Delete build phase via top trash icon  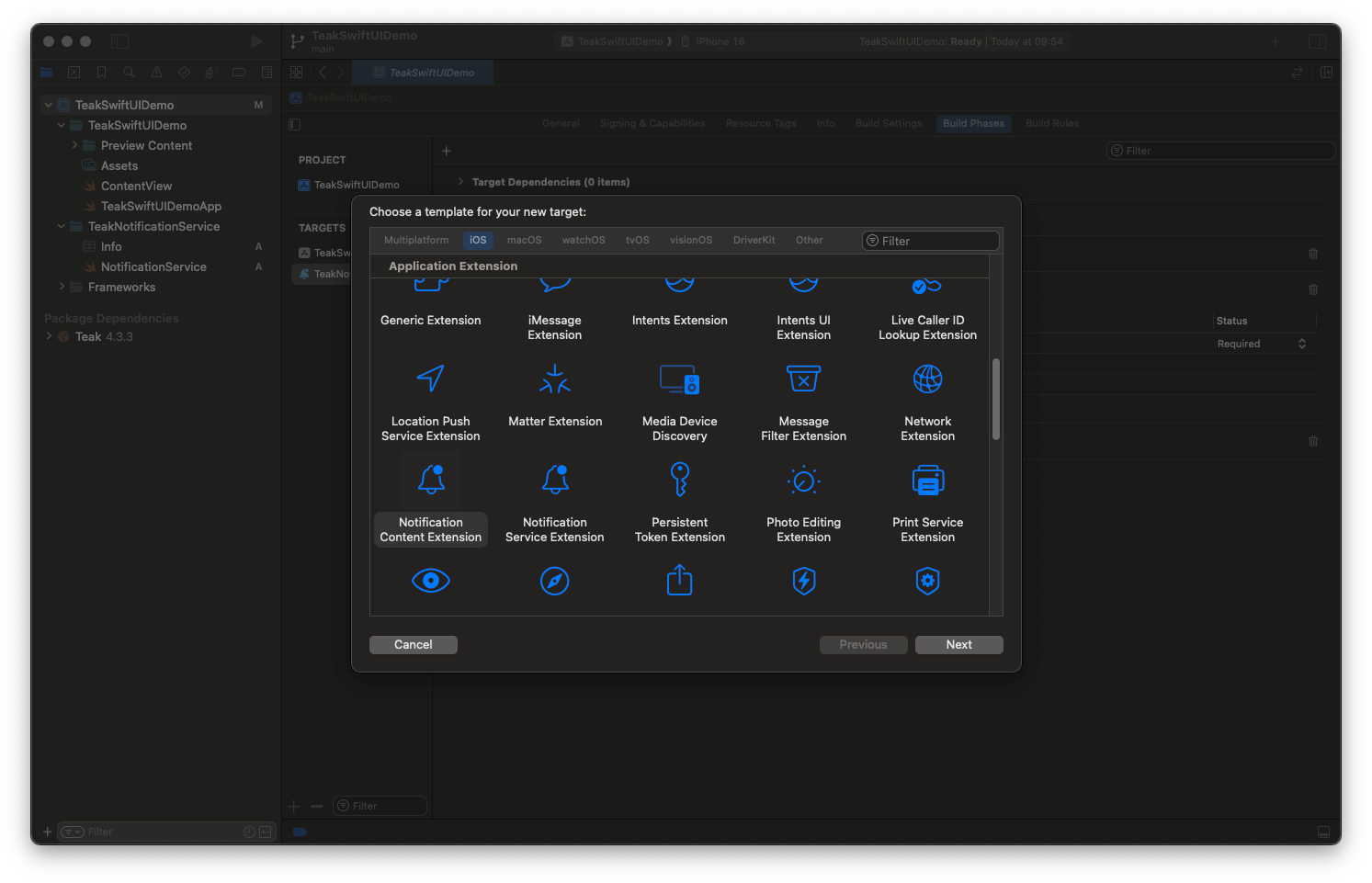tap(1313, 254)
